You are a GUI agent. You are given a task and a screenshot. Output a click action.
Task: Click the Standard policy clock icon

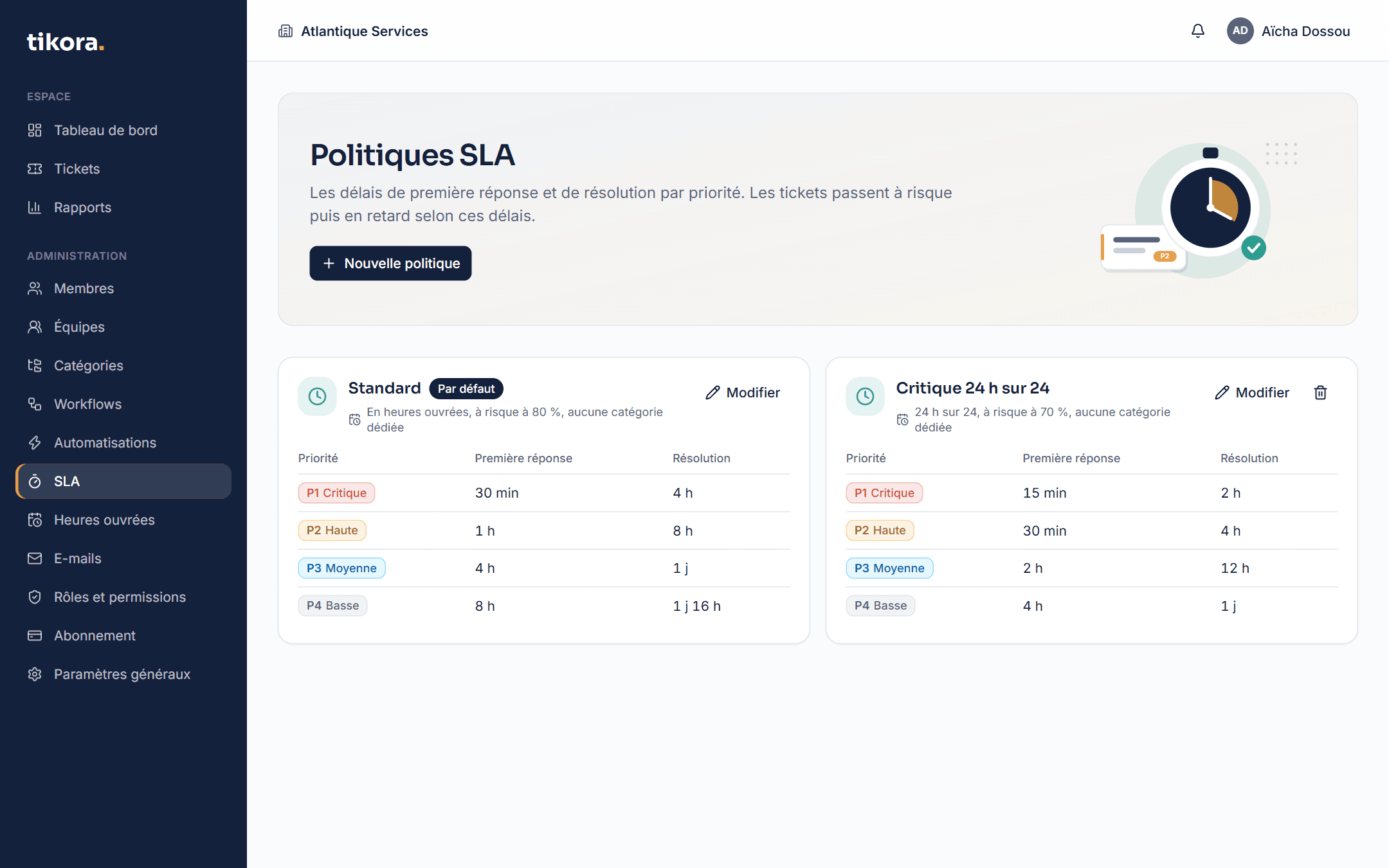pyautogui.click(x=317, y=396)
